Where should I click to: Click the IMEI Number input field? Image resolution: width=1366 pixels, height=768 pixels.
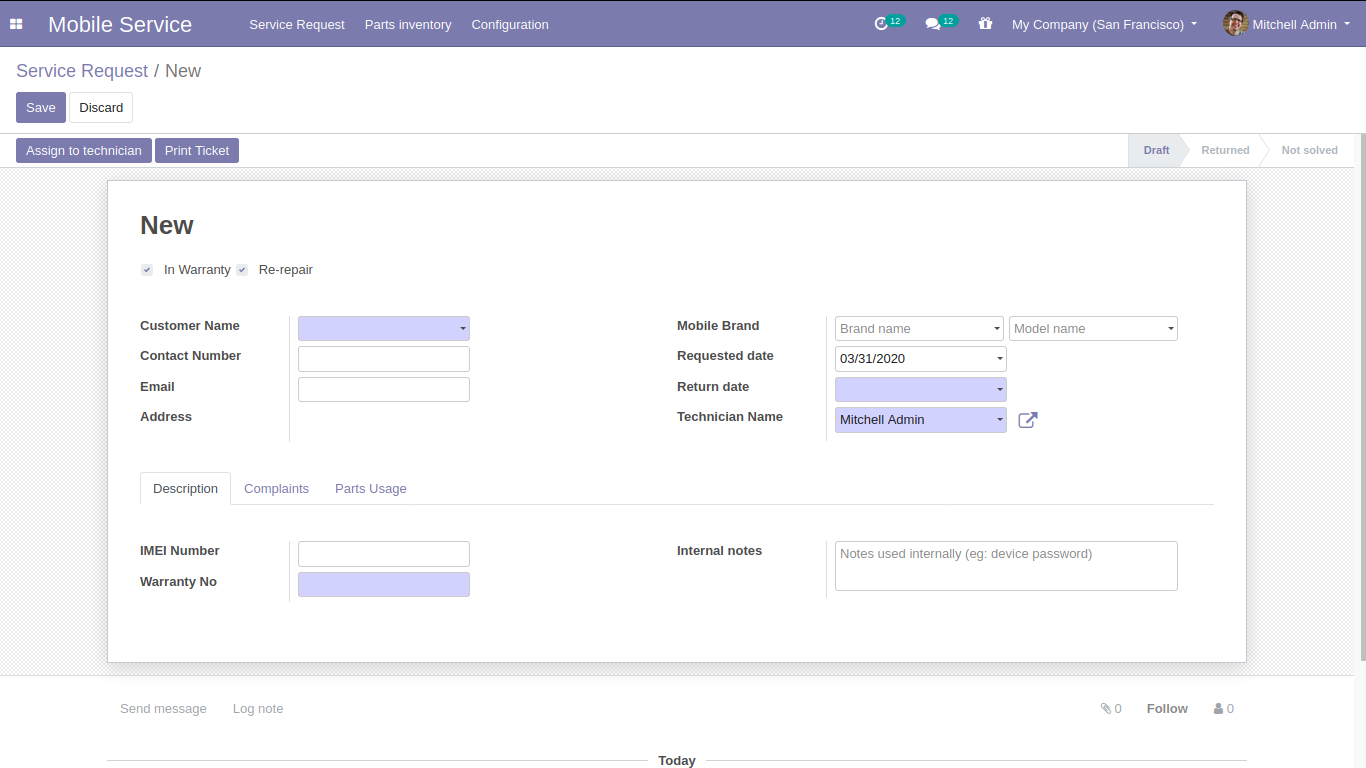383,554
